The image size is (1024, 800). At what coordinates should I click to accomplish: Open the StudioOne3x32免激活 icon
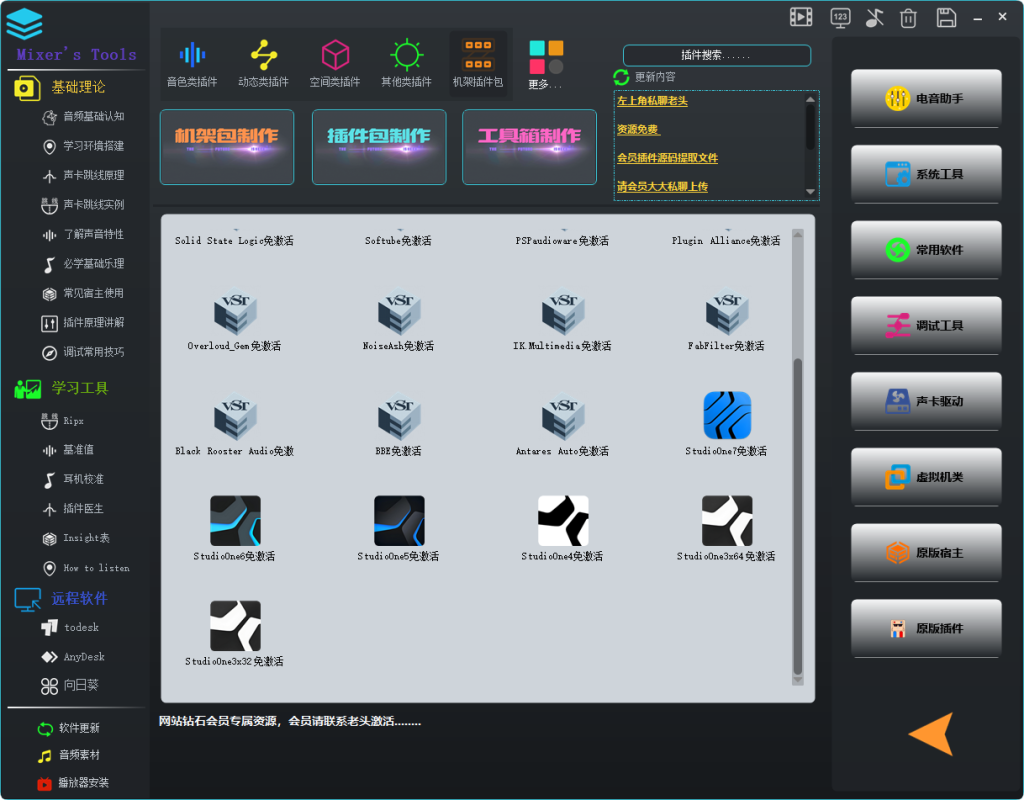235,626
